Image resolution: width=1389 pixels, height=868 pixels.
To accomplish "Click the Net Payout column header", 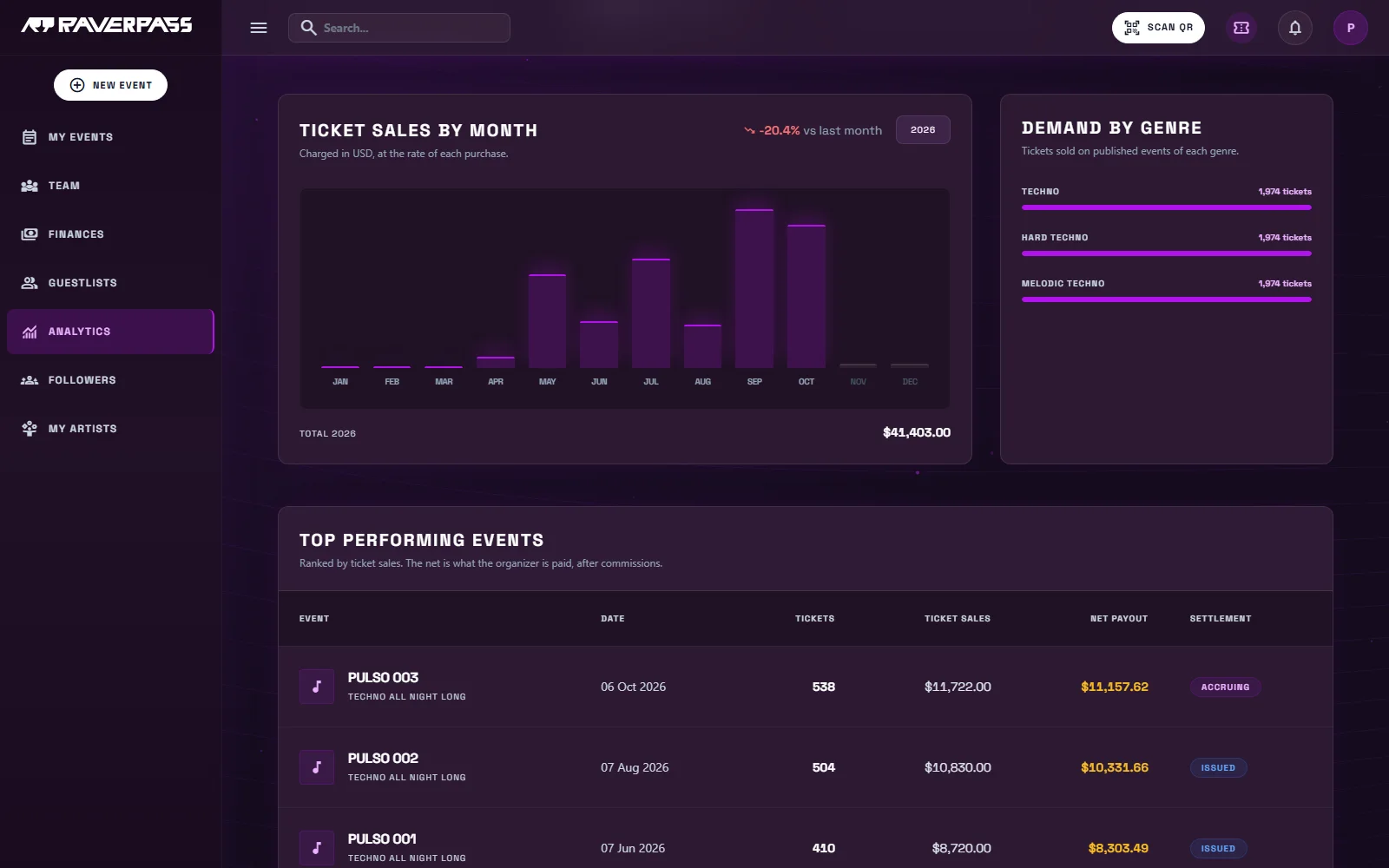I will (x=1119, y=619).
